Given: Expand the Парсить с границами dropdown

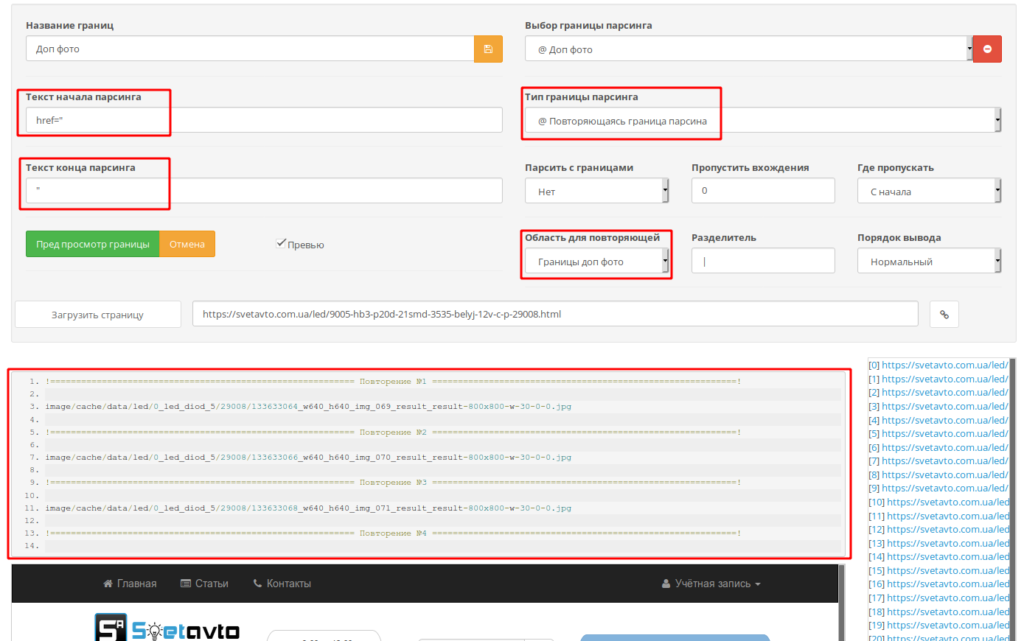Looking at the screenshot, I should (596, 191).
